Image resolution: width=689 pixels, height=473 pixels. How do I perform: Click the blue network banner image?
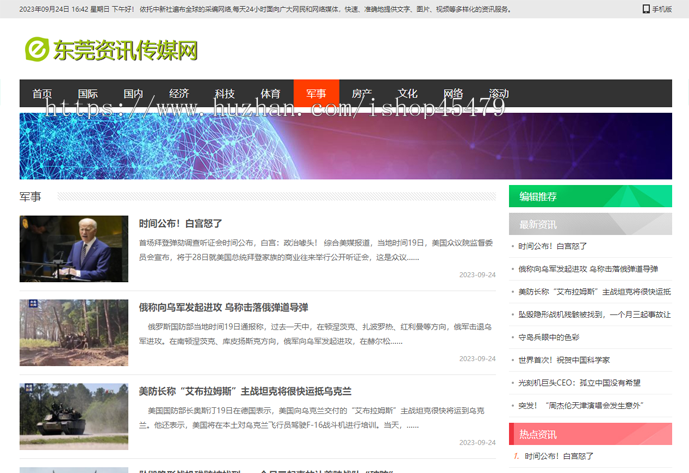pyautogui.click(x=345, y=146)
